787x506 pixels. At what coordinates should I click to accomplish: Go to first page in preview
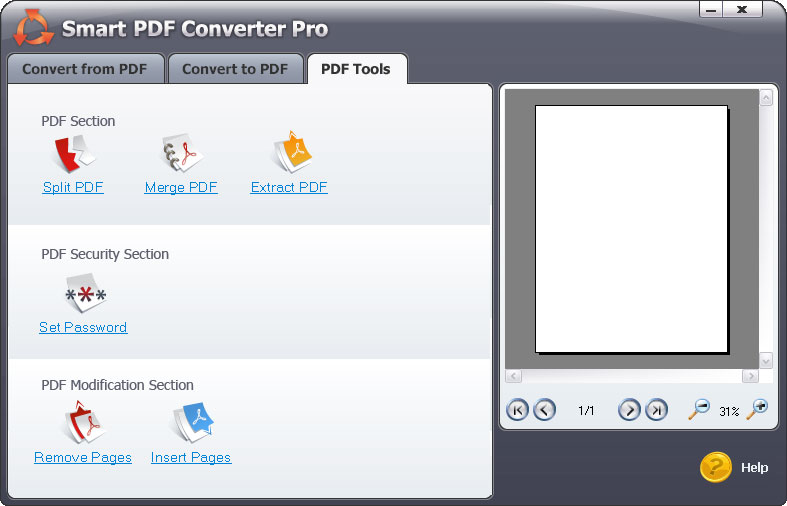(517, 410)
